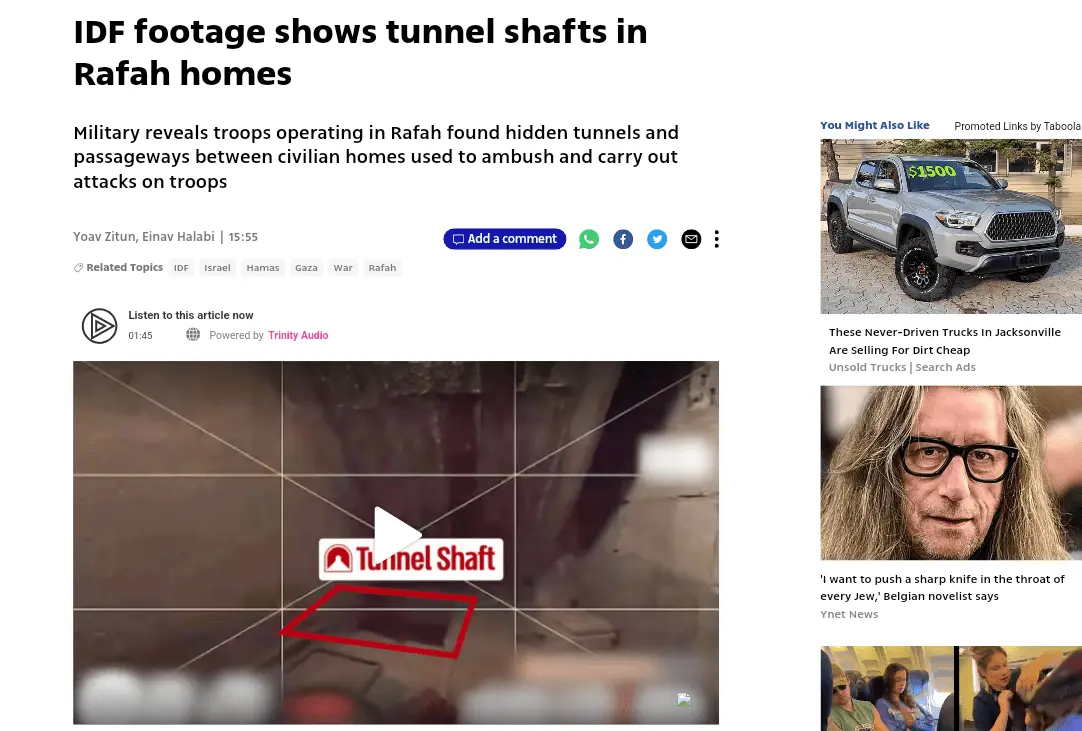
Task: Open the three-dot more options menu
Action: (716, 239)
